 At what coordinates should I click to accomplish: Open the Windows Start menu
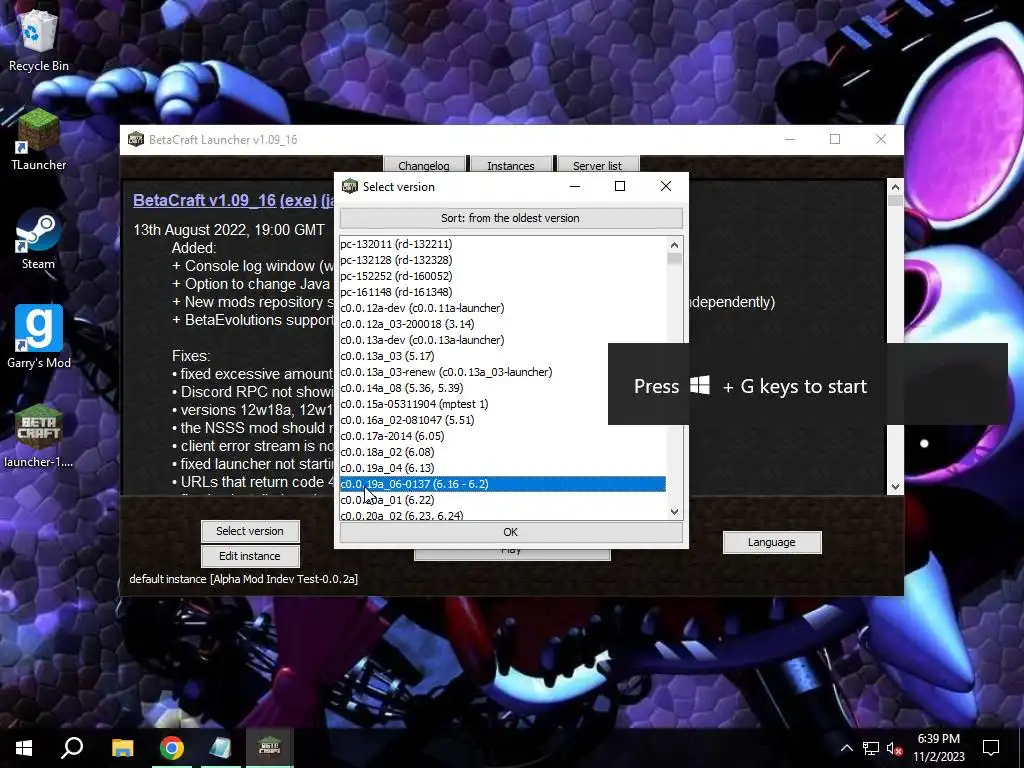click(x=24, y=748)
